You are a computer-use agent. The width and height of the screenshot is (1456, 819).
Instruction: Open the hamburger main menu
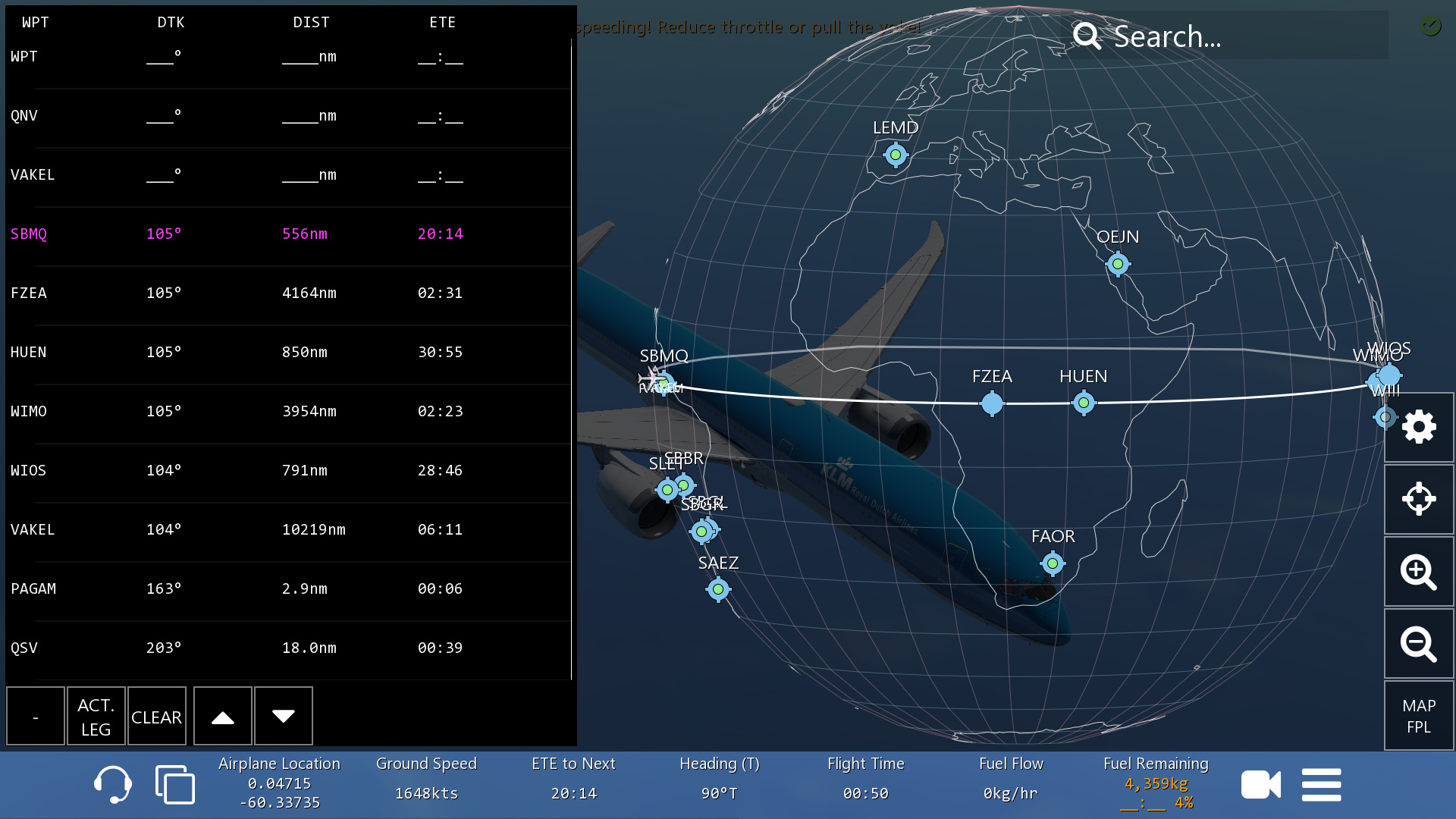tap(1321, 785)
